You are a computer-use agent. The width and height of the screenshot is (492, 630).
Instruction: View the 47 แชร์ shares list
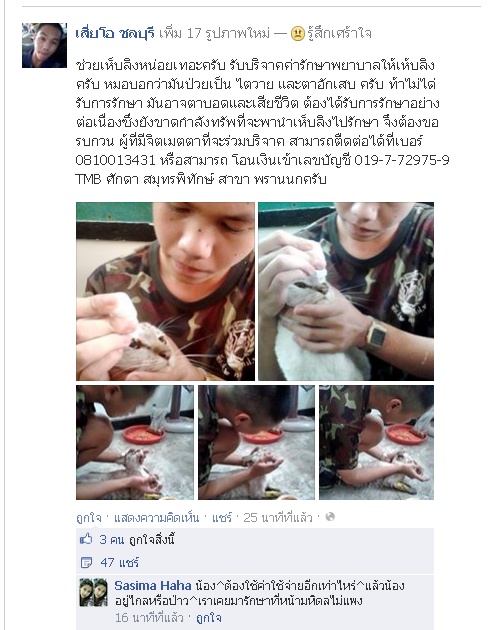[119, 562]
